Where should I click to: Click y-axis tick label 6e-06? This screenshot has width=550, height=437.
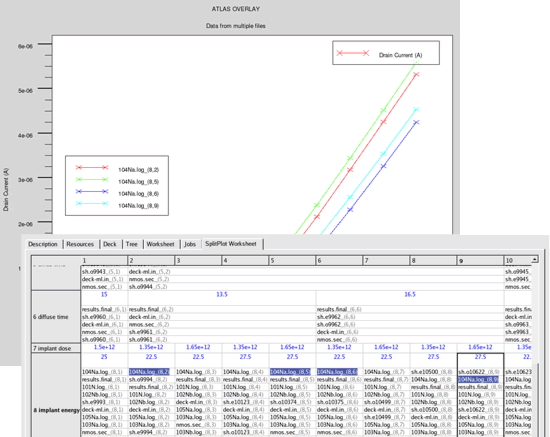25,46
